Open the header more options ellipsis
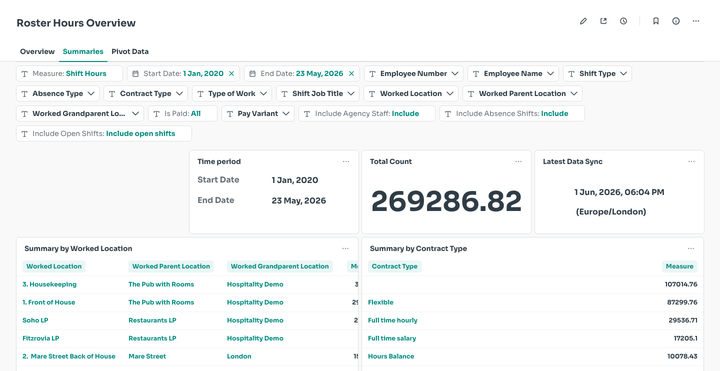 pyautogui.click(x=696, y=21)
